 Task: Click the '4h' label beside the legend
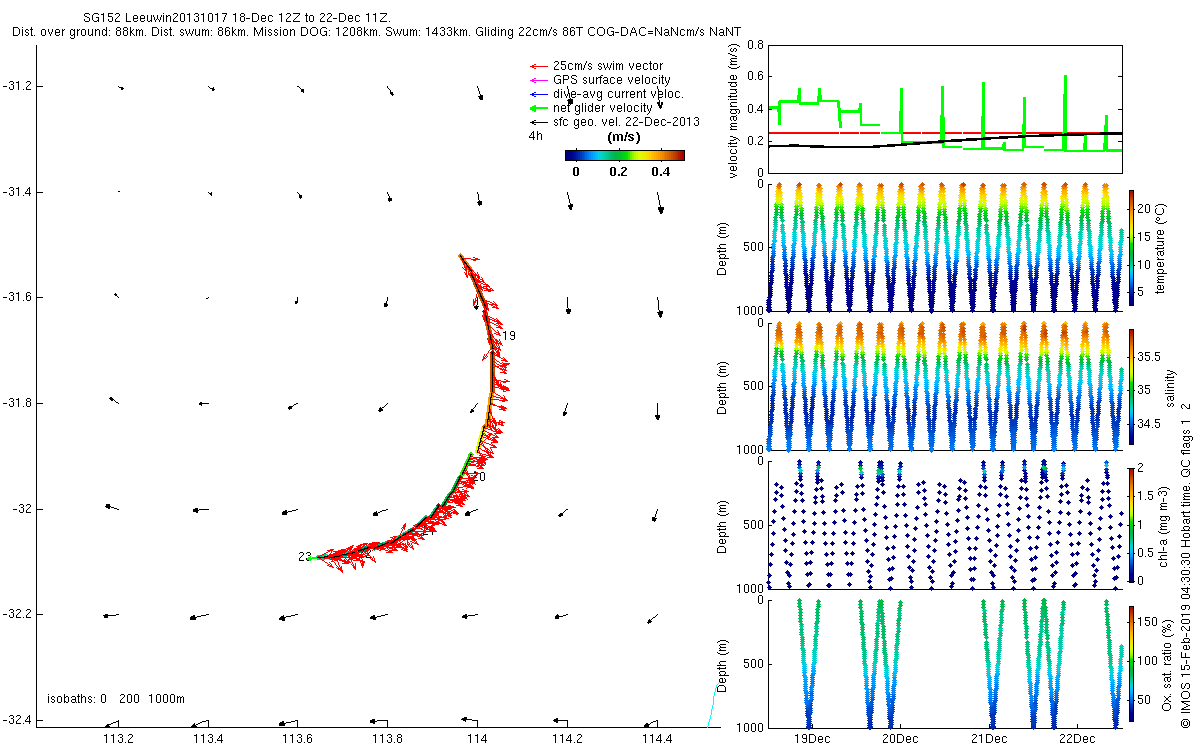(x=535, y=136)
